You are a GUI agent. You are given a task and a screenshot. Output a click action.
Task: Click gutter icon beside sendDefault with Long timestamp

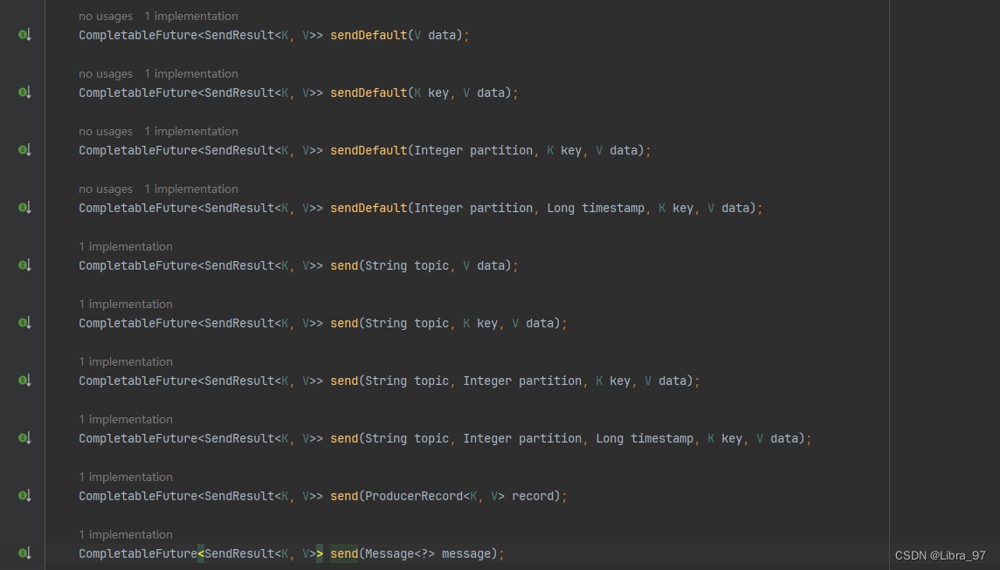[24, 208]
